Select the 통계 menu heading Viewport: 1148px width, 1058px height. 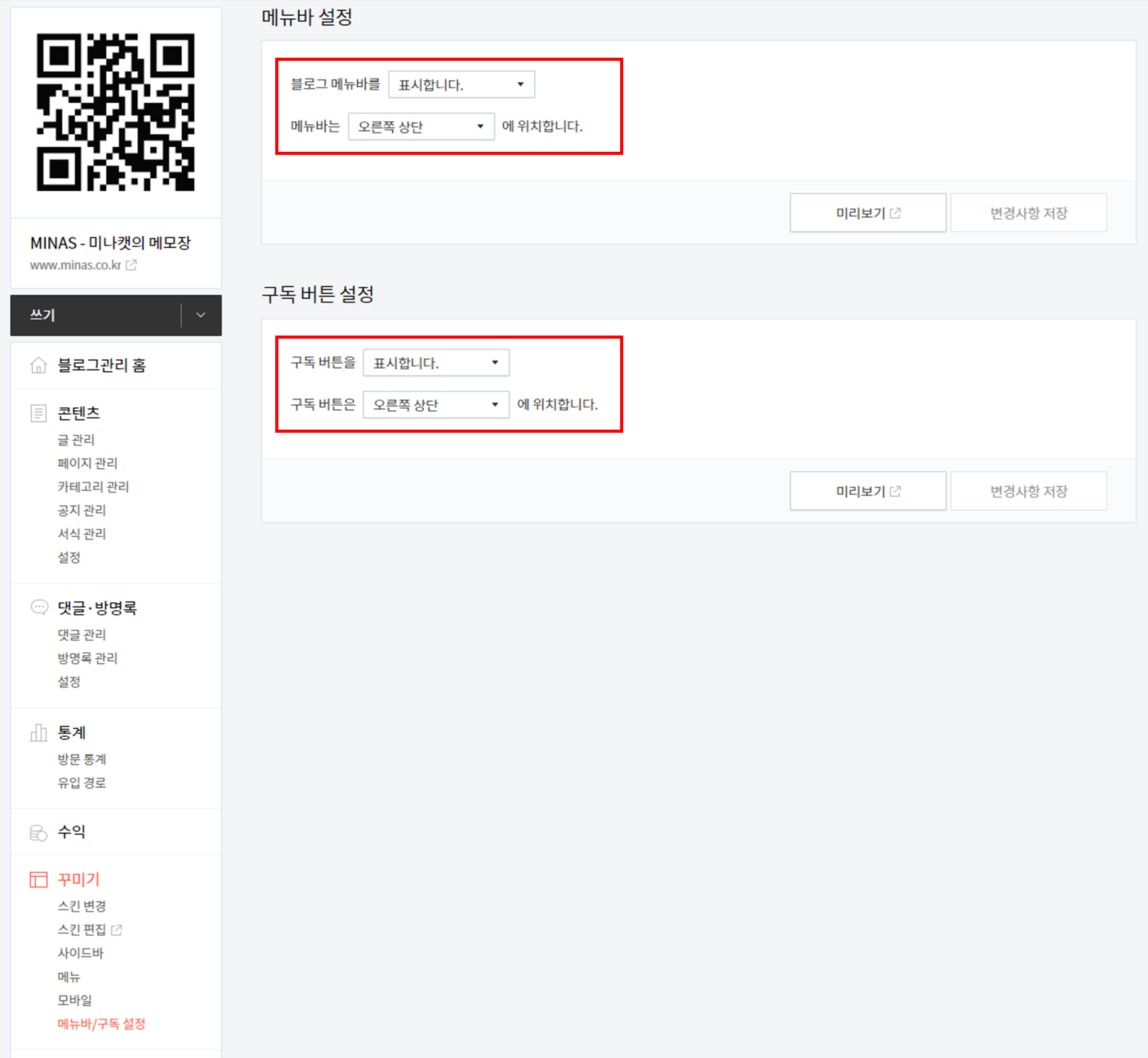tap(71, 733)
